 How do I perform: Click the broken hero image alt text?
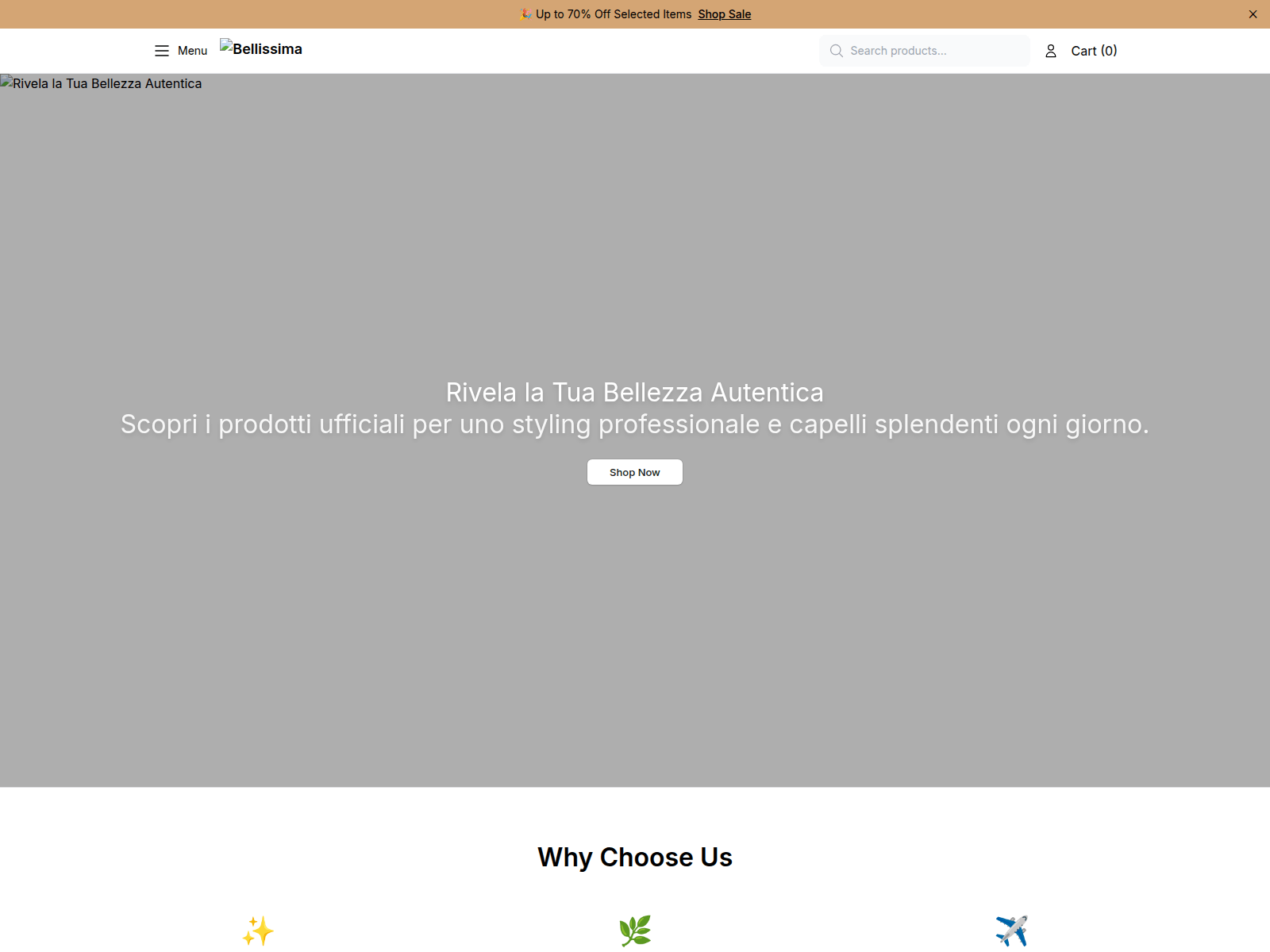(x=102, y=83)
